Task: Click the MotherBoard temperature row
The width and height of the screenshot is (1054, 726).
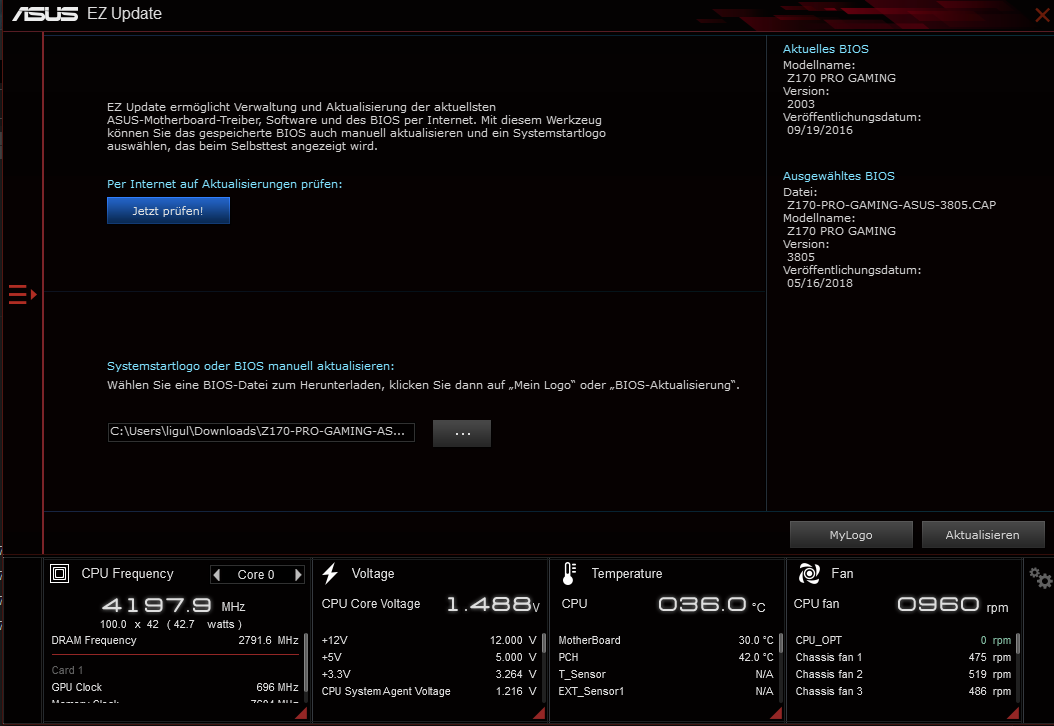Action: [665, 641]
